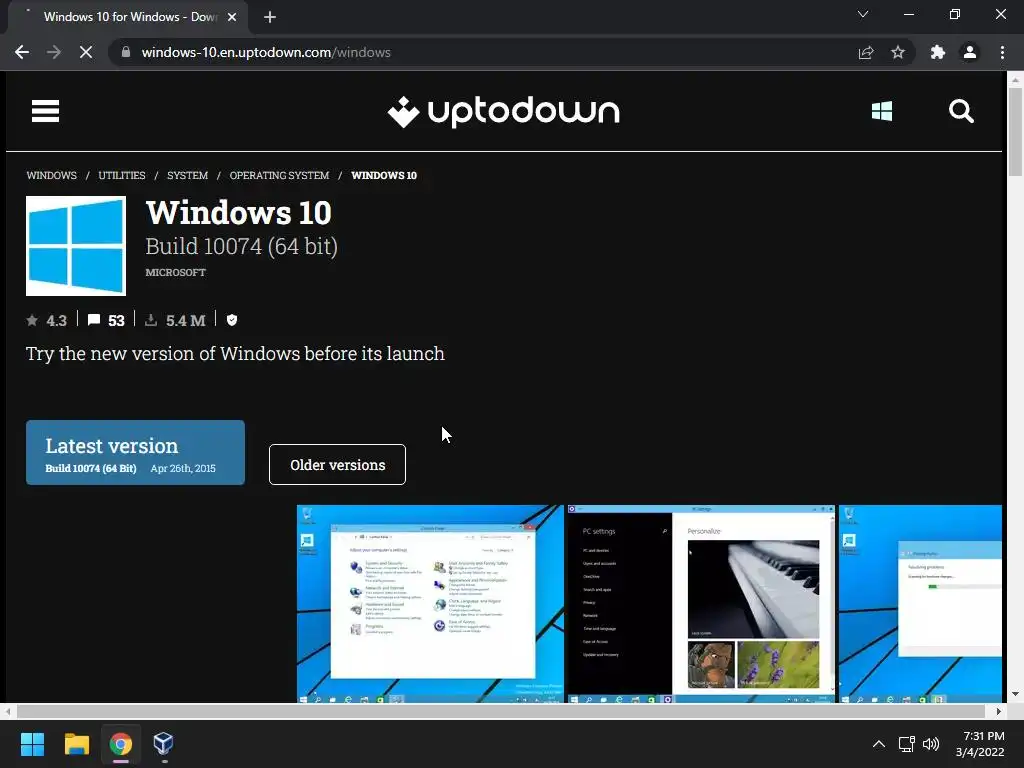Viewport: 1024px width, 768px height.
Task: View site information padlock icon
Action: [126, 52]
